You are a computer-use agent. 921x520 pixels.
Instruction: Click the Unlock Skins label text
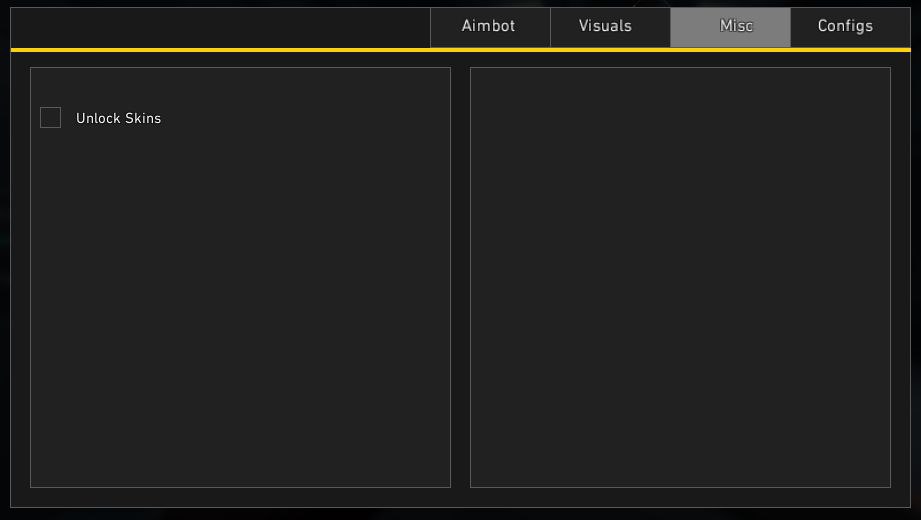(118, 118)
